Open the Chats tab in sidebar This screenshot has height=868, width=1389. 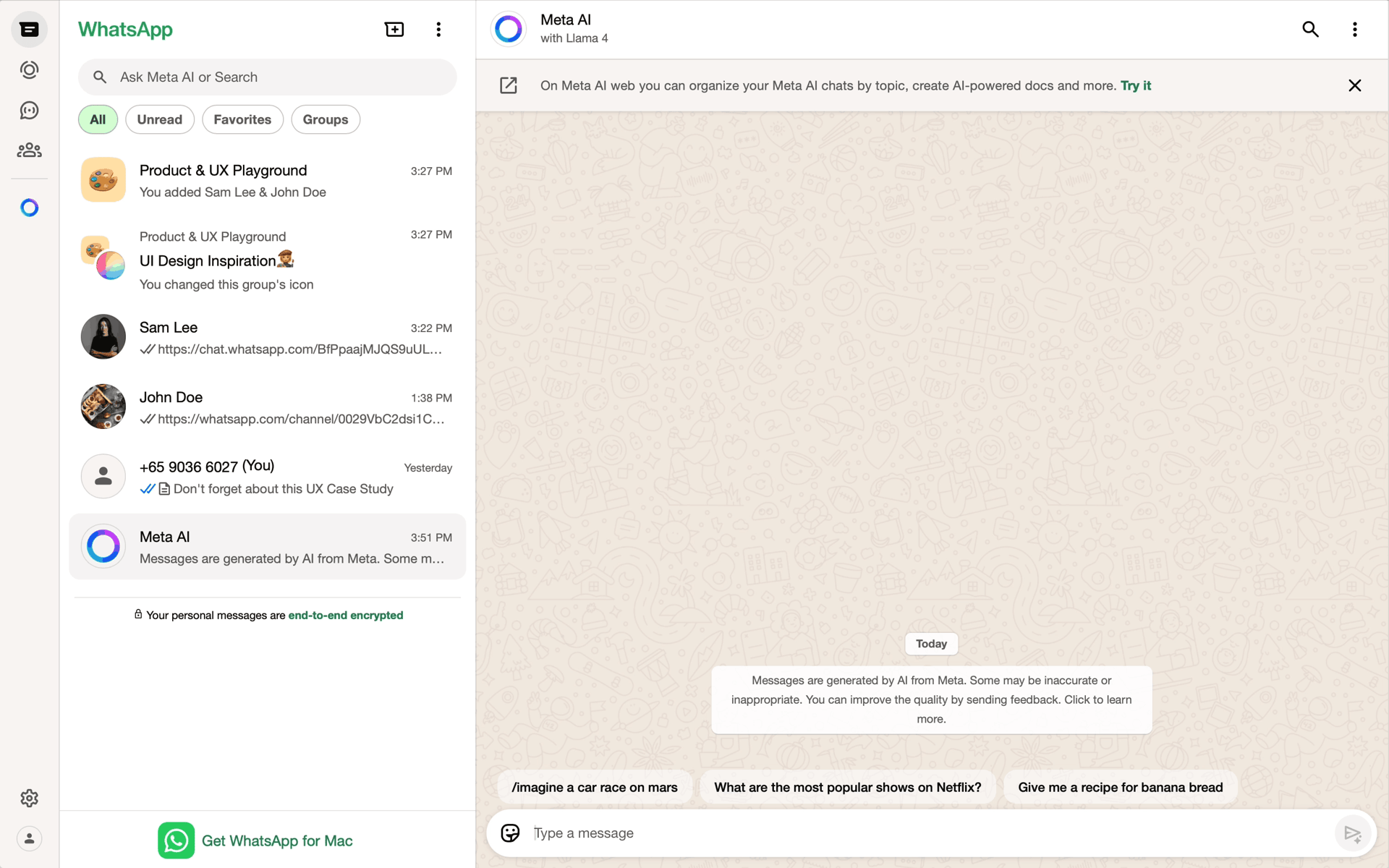30,30
